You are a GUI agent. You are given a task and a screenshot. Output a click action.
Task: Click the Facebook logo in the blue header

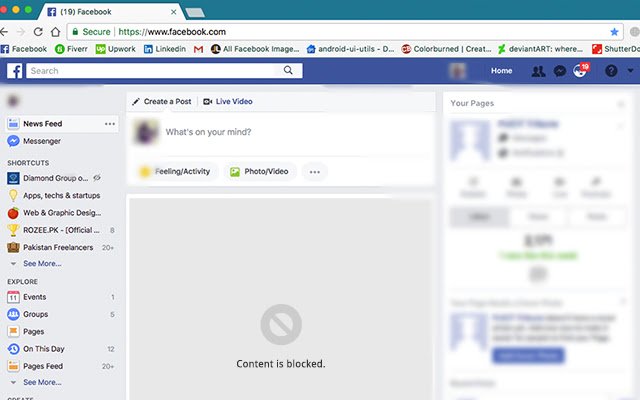(14, 71)
